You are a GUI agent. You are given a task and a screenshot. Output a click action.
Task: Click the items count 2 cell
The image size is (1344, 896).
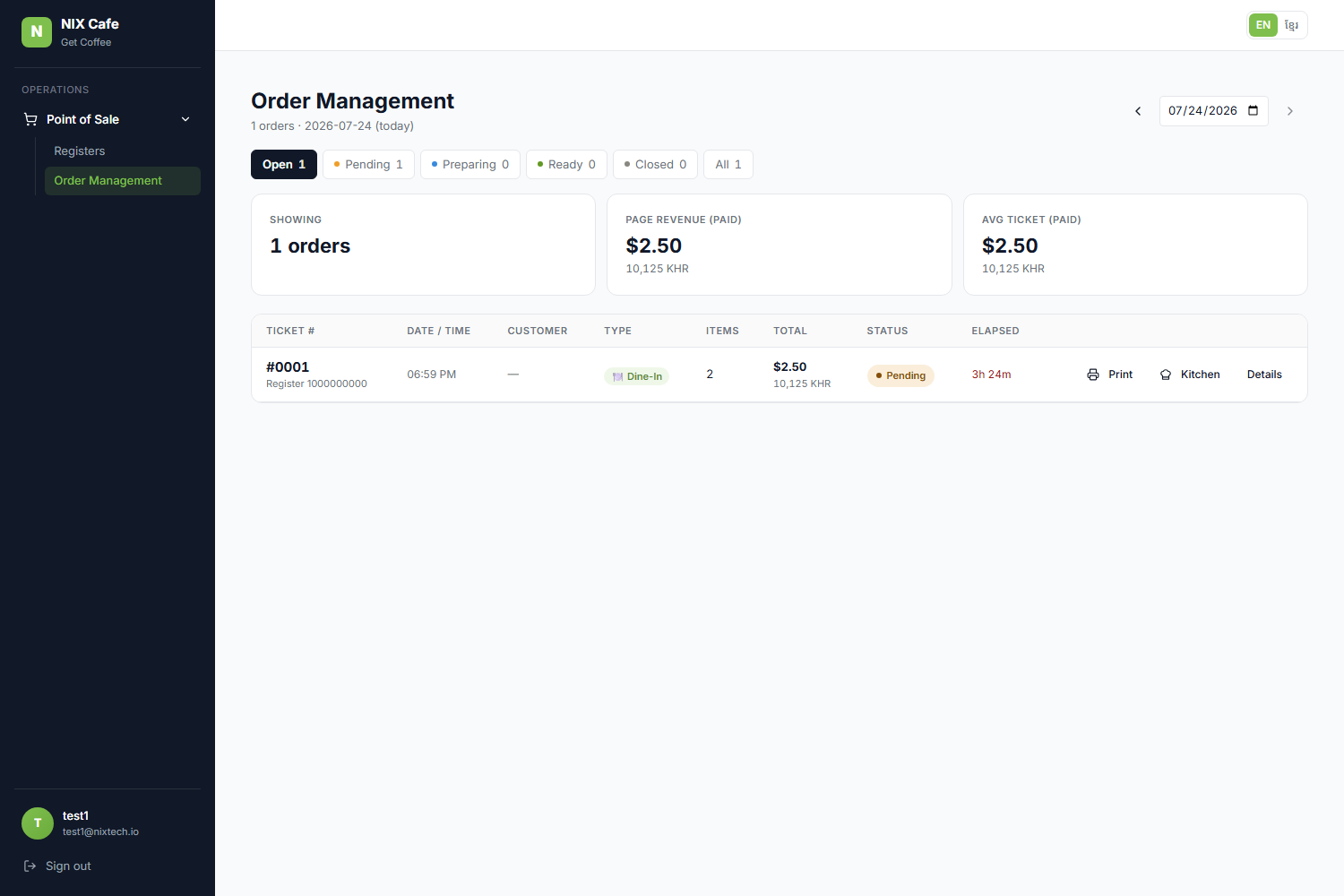710,375
